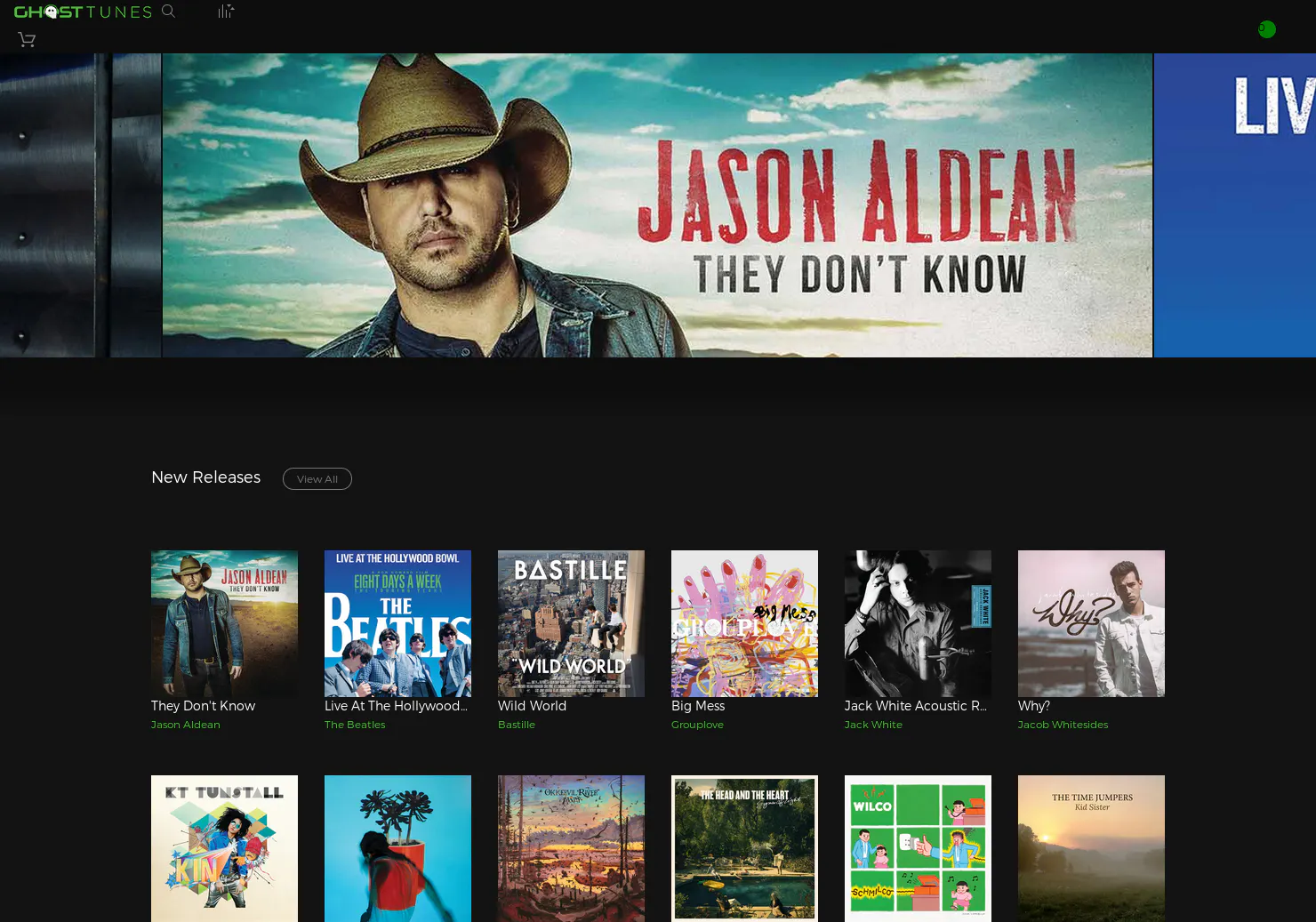
Task: Open The Head and the Heart cover
Action: point(744,848)
